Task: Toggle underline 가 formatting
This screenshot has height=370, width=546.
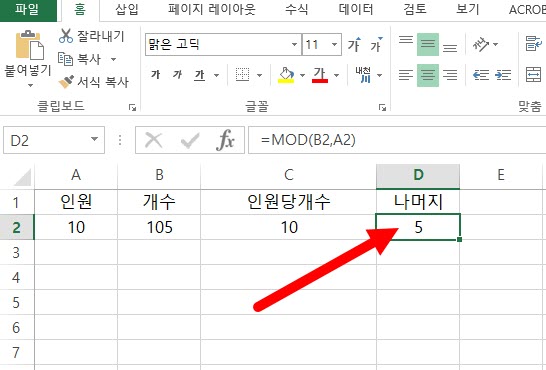Action: click(x=200, y=75)
